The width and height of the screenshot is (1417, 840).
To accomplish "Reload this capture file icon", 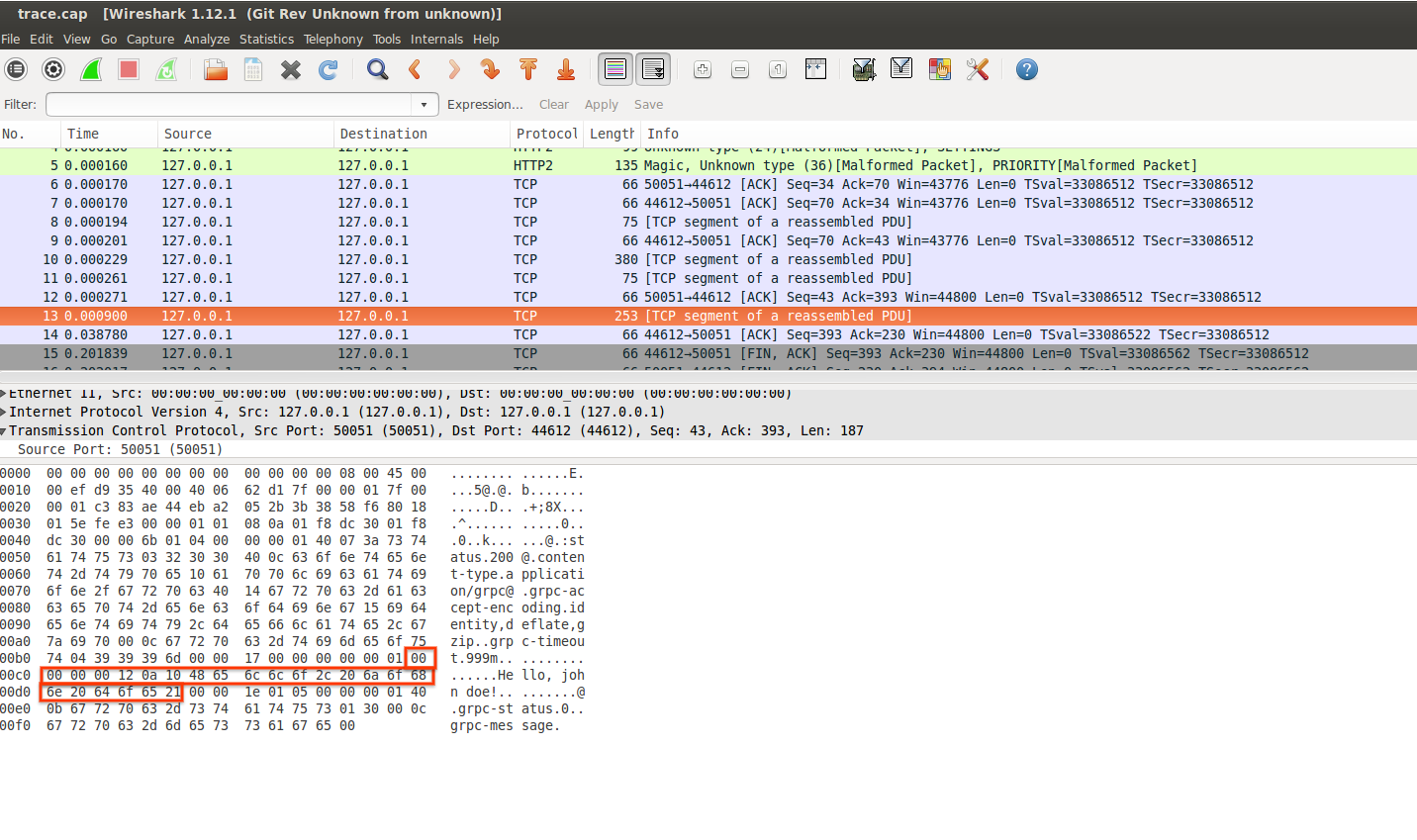I will [x=329, y=69].
